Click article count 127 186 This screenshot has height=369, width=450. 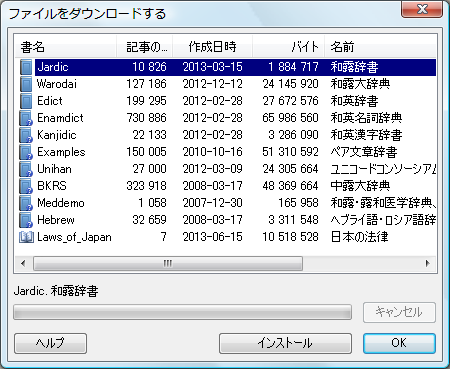146,84
